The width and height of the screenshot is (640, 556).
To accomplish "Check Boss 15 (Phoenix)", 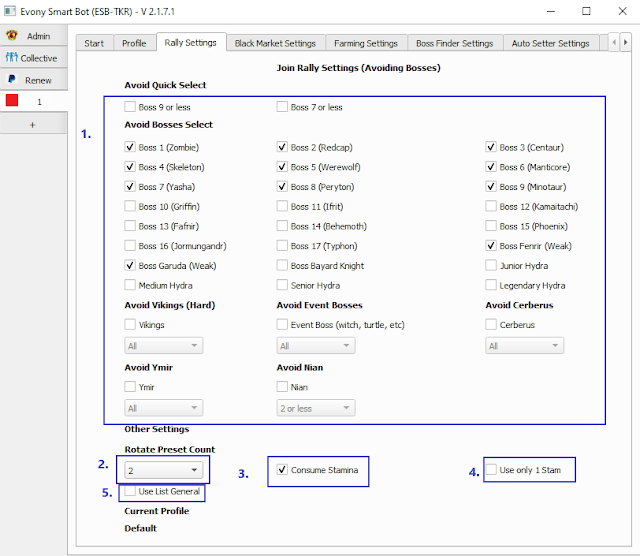I will click(x=491, y=226).
